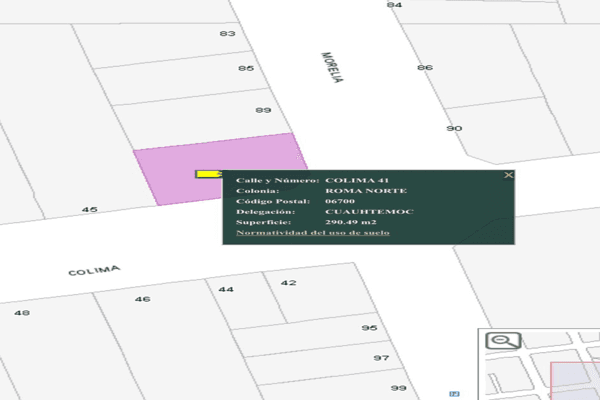The width and height of the screenshot is (600, 400).
Task: Click the 06700 postal code value
Action: (340, 201)
